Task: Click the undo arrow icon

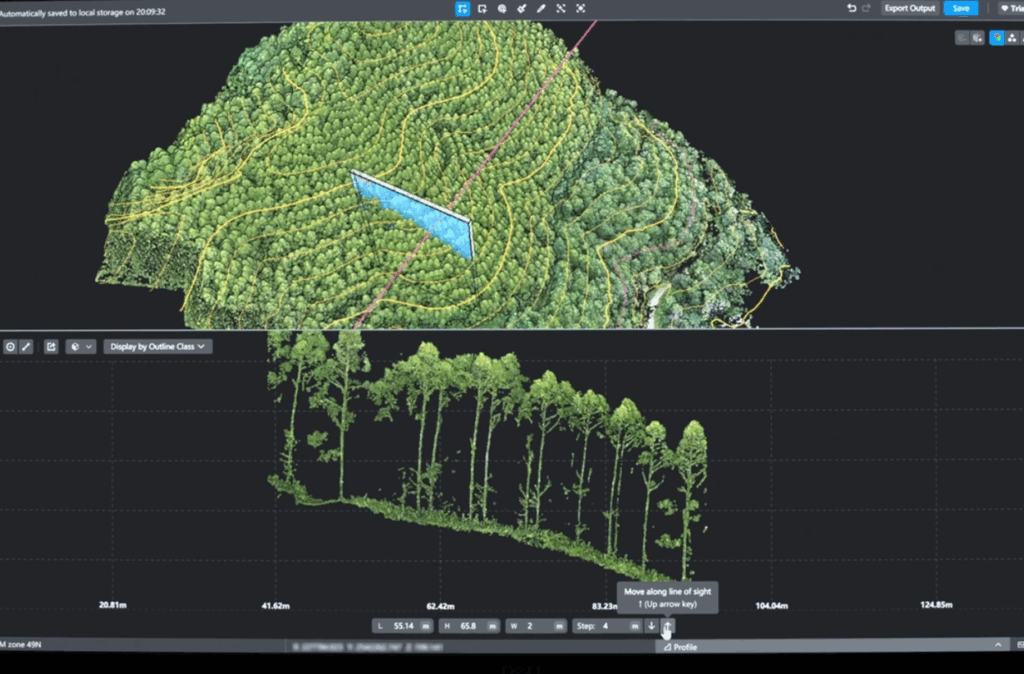Action: coord(852,8)
